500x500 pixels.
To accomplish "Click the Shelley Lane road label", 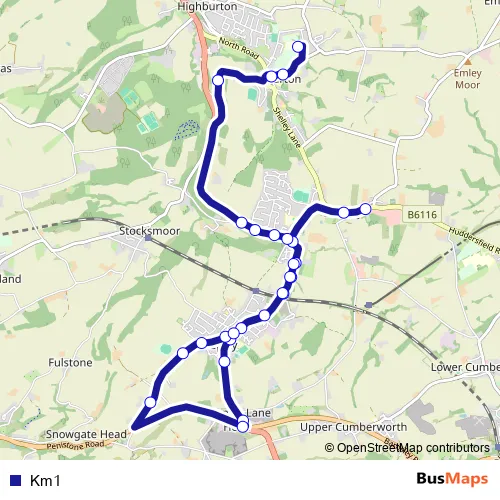I will tap(287, 127).
